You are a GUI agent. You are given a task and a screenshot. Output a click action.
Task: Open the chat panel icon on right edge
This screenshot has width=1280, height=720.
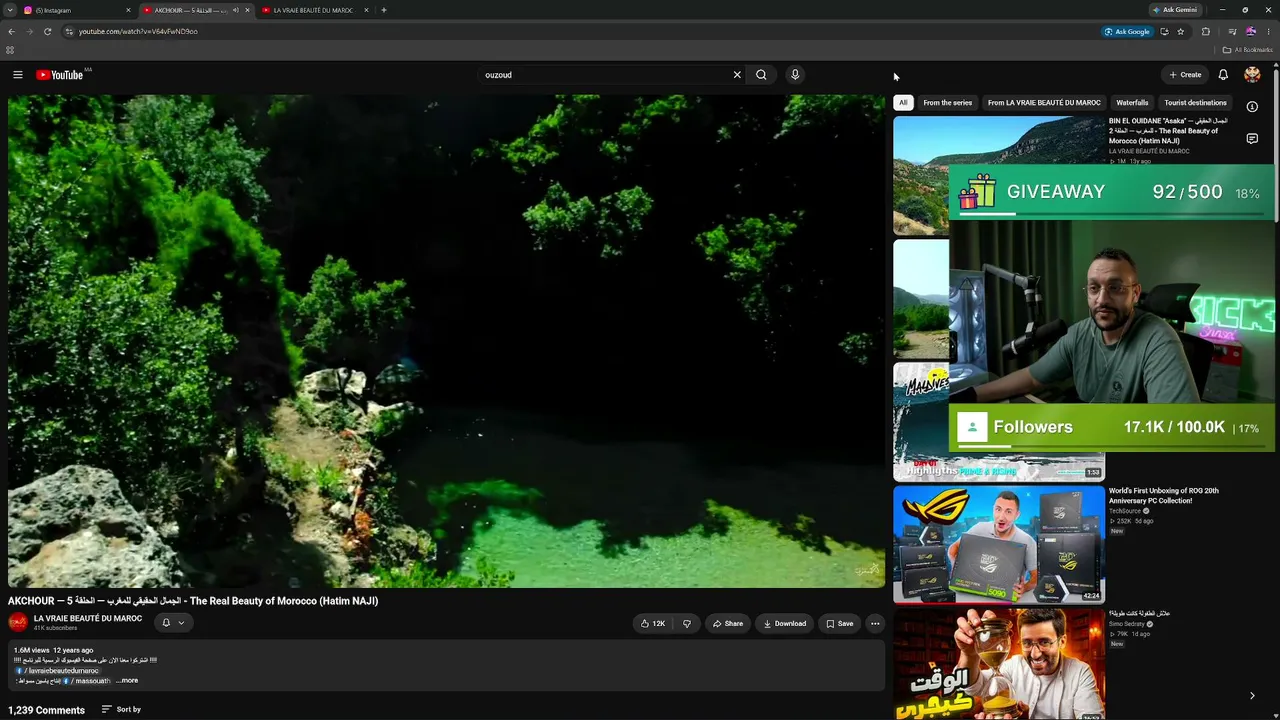[1252, 139]
